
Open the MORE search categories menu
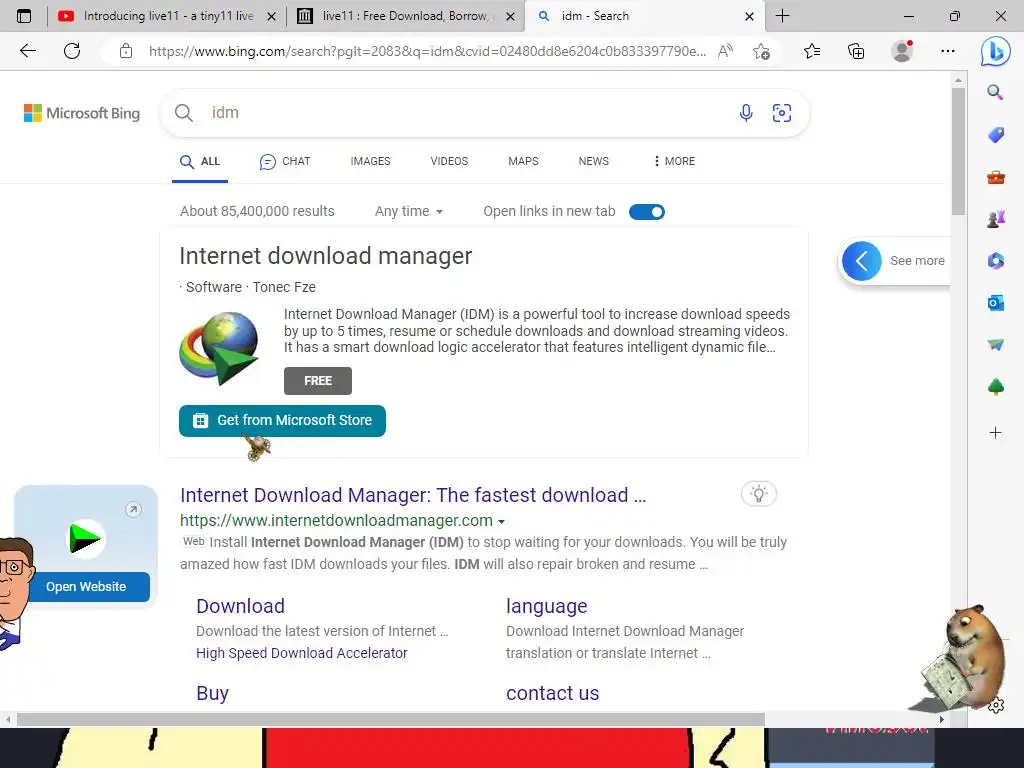point(674,161)
